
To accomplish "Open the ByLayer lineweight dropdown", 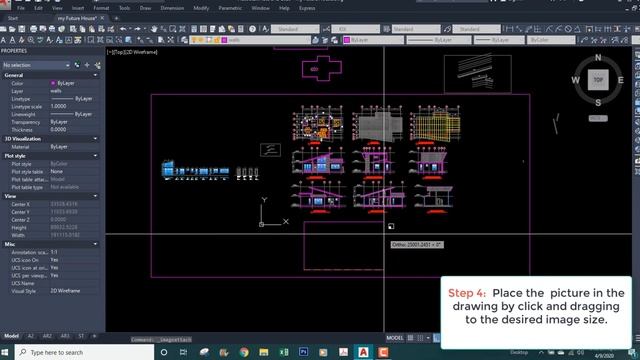I will (499, 40).
